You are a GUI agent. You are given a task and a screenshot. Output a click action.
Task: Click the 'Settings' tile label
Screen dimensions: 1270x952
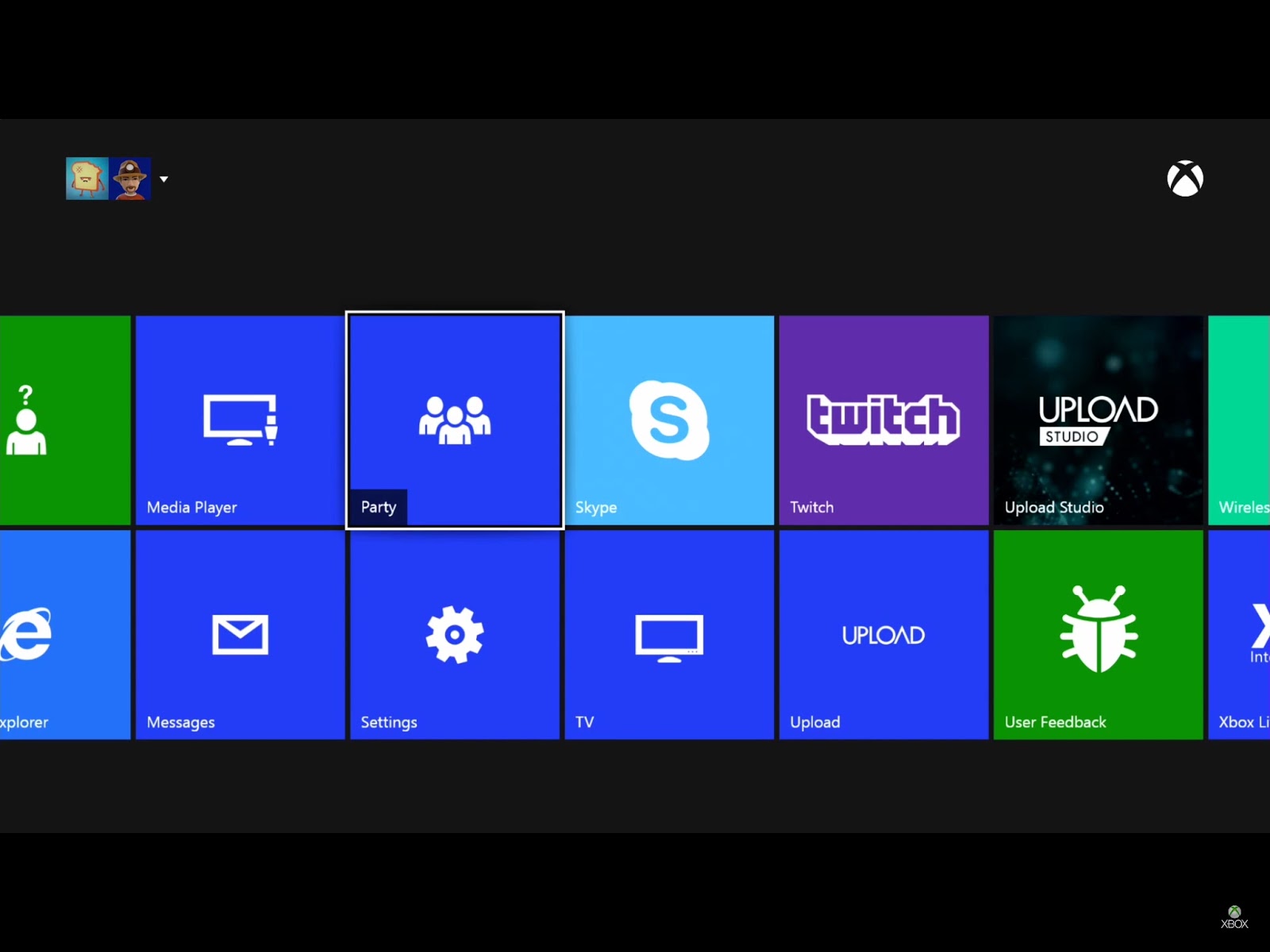click(389, 723)
